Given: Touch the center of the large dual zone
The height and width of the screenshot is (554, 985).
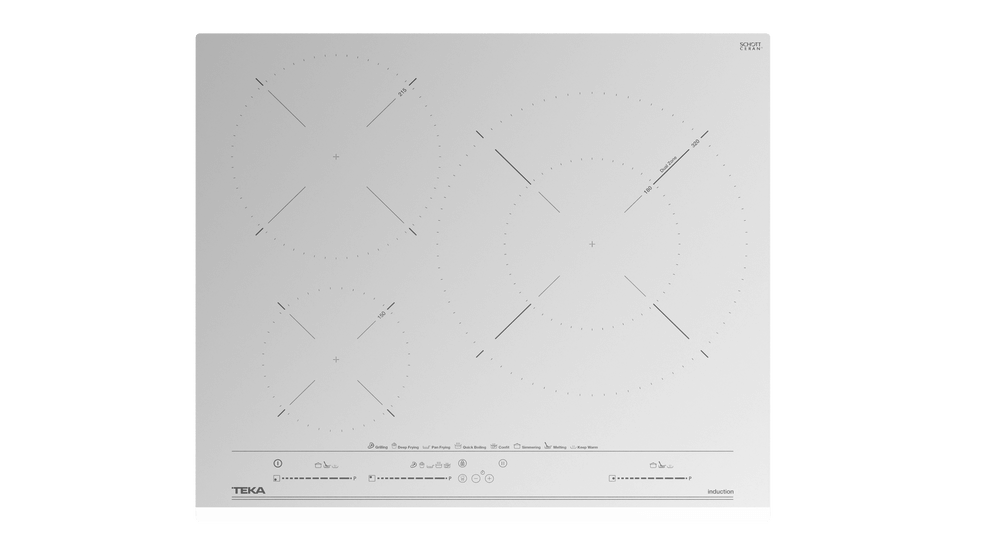Looking at the screenshot, I should pyautogui.click(x=592, y=243).
